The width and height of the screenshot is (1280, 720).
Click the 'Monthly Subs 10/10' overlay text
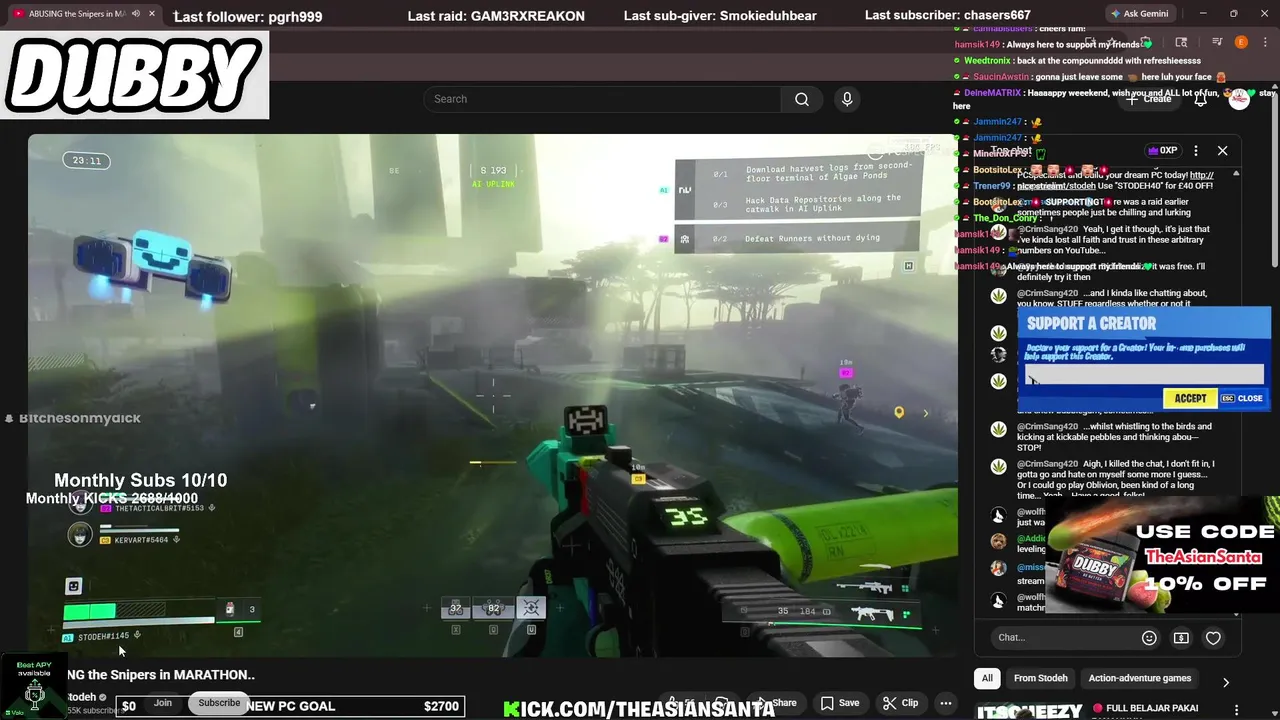140,480
